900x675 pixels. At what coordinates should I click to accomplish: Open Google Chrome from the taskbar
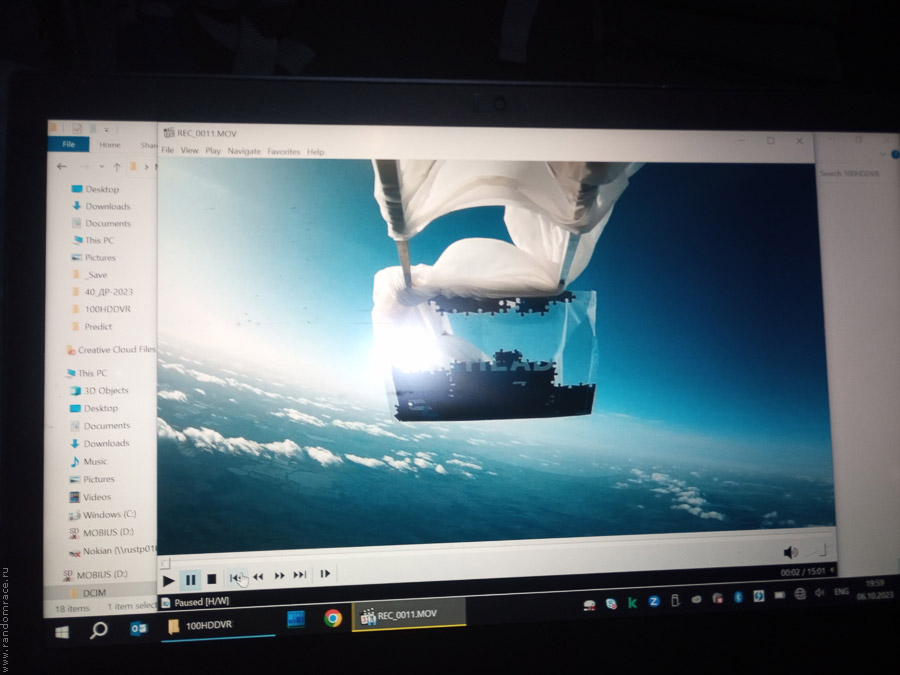(x=333, y=618)
